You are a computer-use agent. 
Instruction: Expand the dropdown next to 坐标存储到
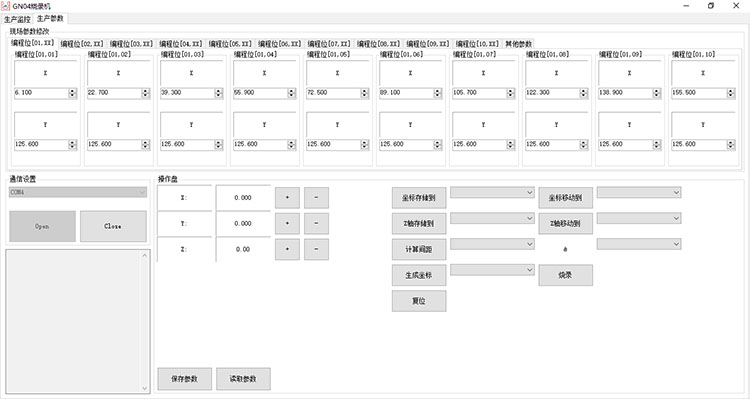pos(492,192)
